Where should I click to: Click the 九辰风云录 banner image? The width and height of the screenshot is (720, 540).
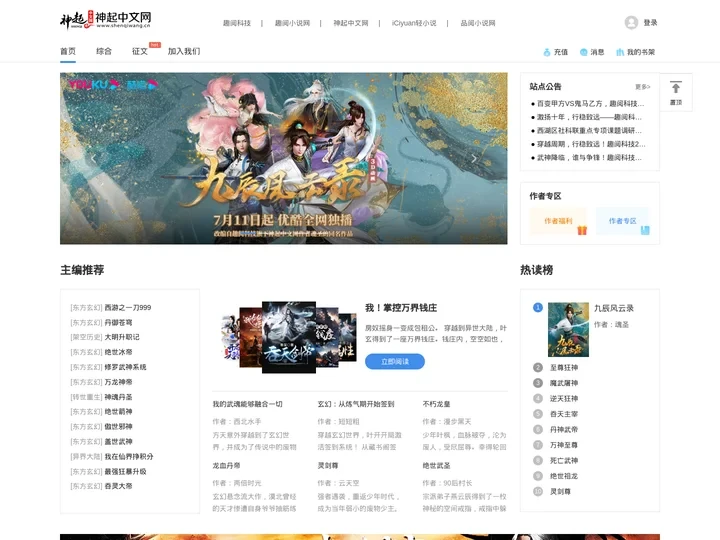[284, 158]
